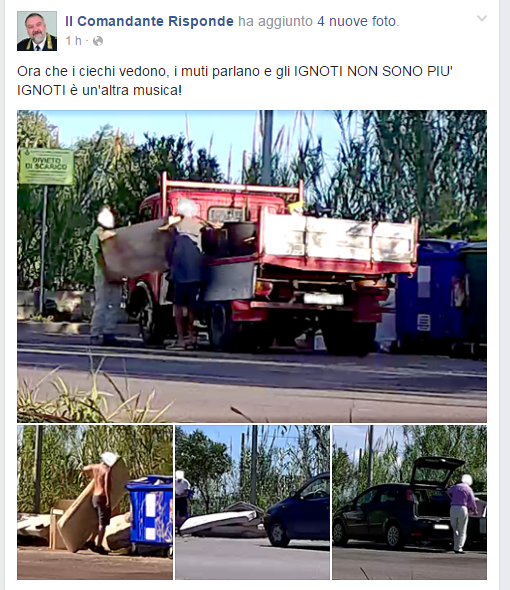
Task: Visit the Il Comandante Risponde page link
Action: [149, 21]
